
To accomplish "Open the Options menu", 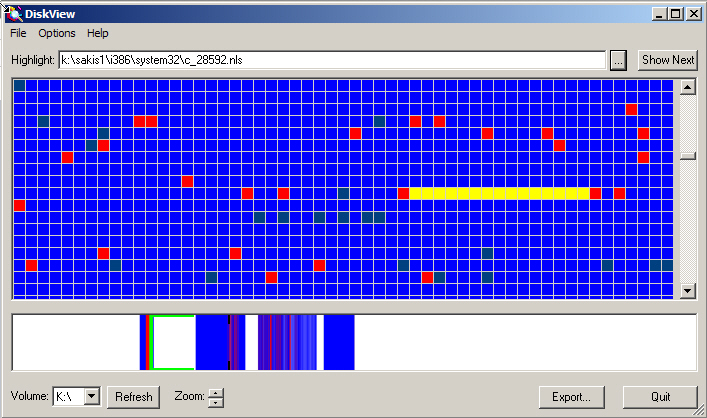I will [57, 33].
